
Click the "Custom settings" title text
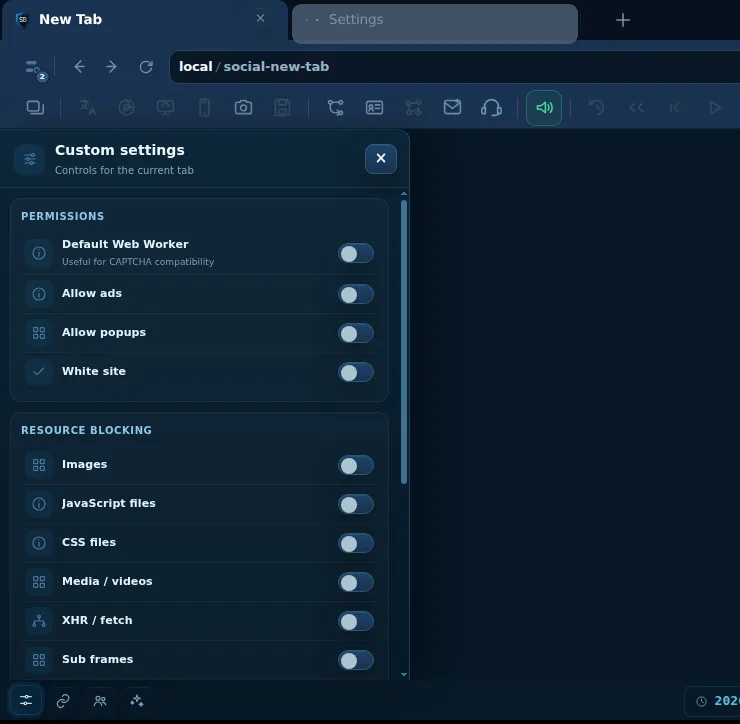click(x=119, y=150)
